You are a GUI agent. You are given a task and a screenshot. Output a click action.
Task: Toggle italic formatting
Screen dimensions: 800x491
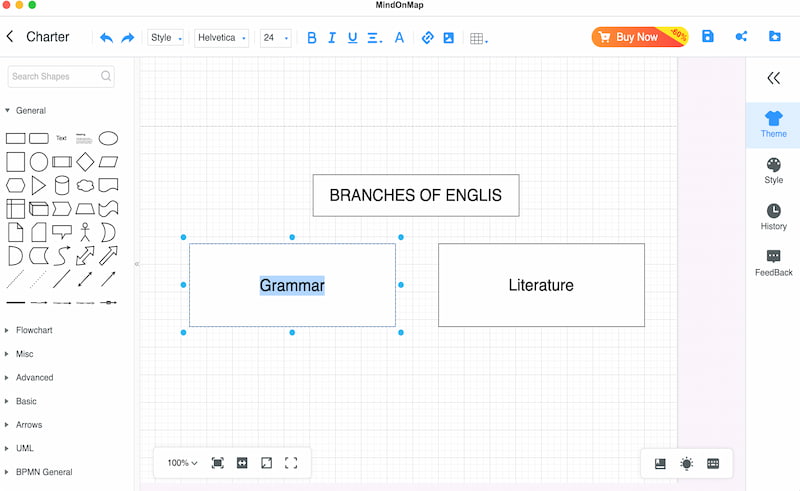pyautogui.click(x=332, y=38)
